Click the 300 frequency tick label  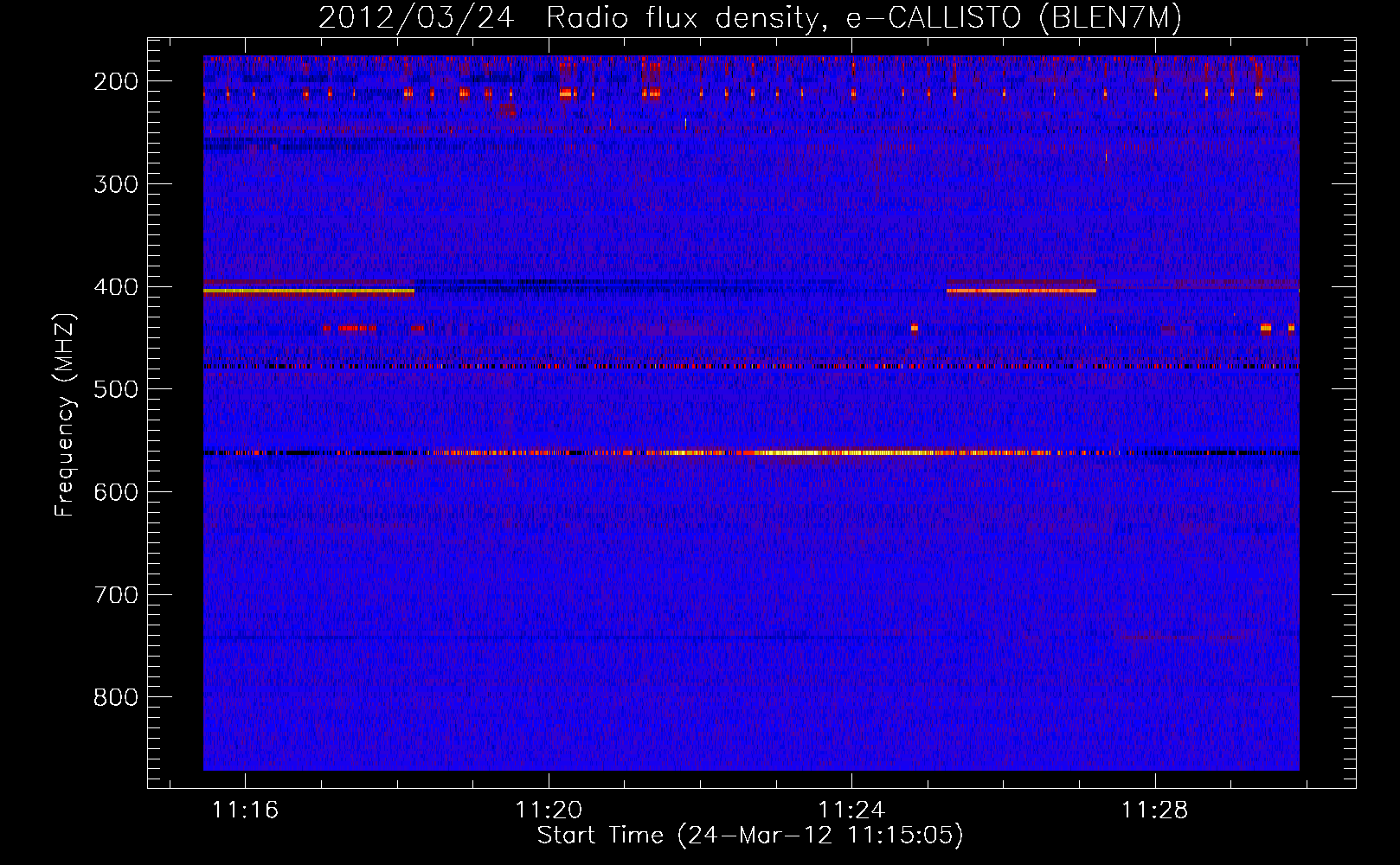pos(116,184)
